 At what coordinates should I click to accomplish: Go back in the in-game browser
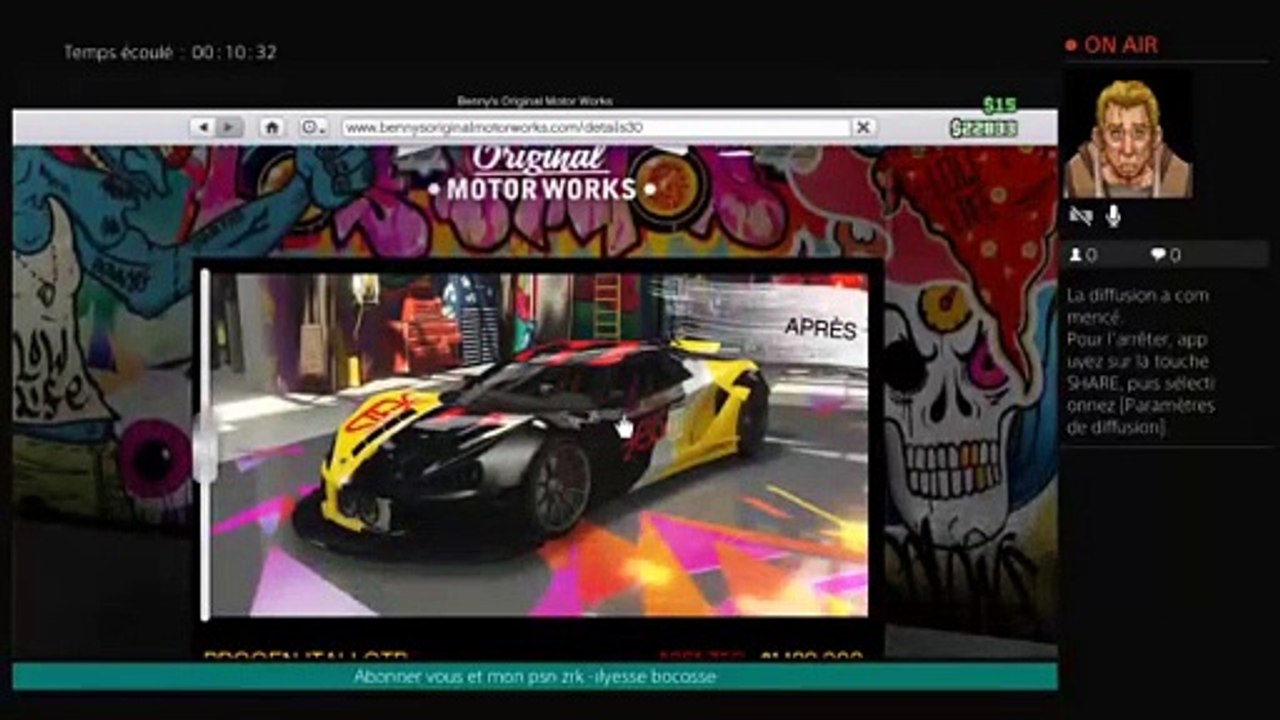204,127
